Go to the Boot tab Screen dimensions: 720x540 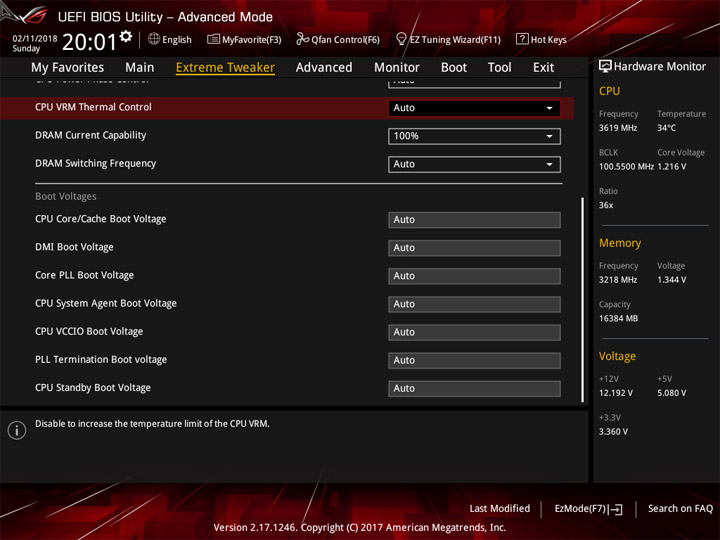454,68
